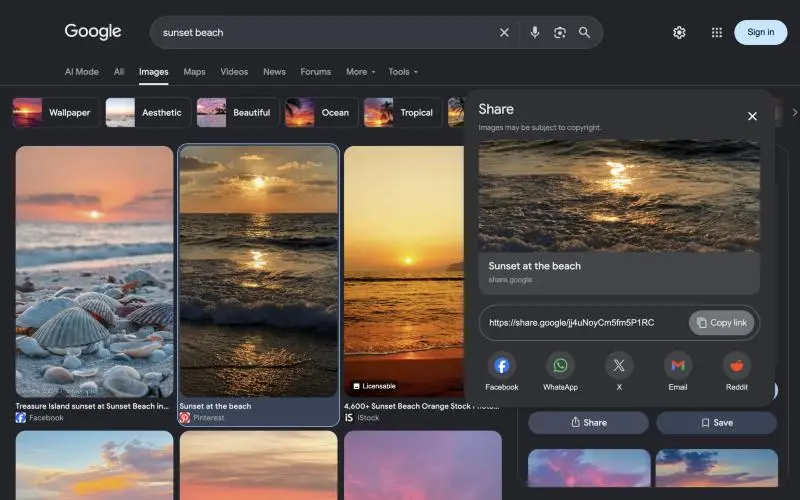Click the Save button
Screen dimensions: 800x500
(716, 422)
